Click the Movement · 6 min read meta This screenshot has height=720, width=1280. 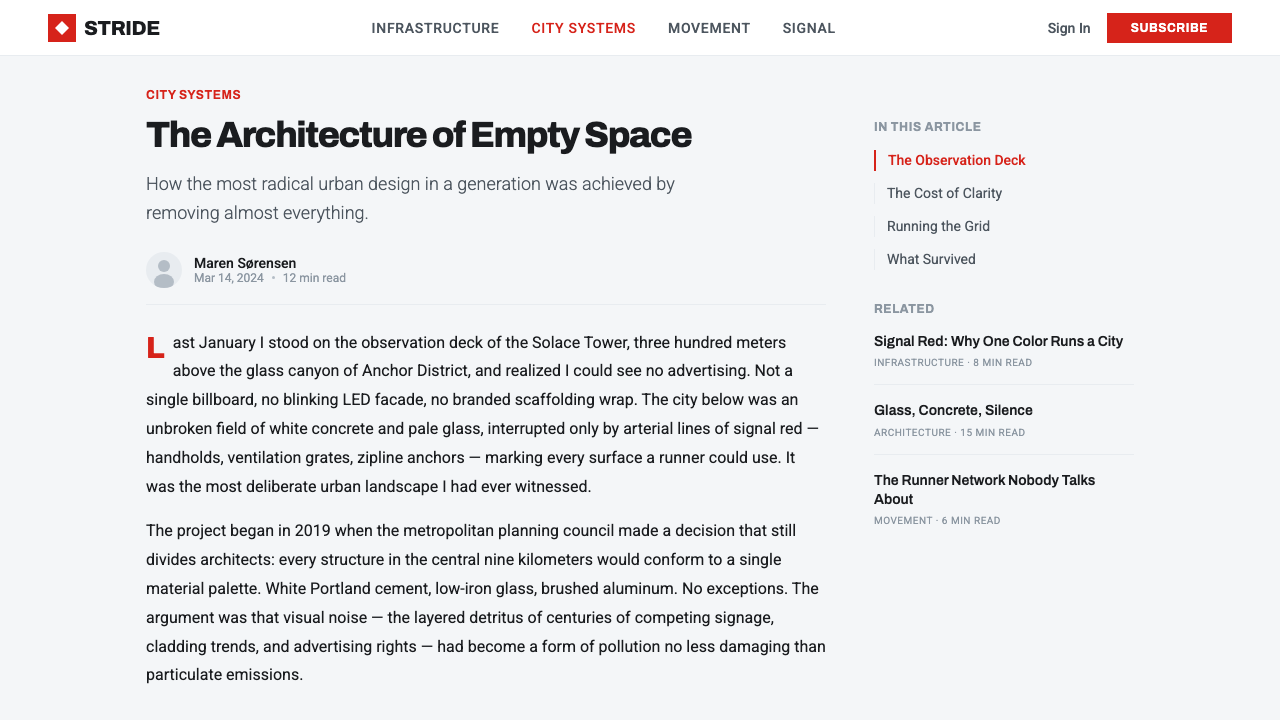pos(937,521)
